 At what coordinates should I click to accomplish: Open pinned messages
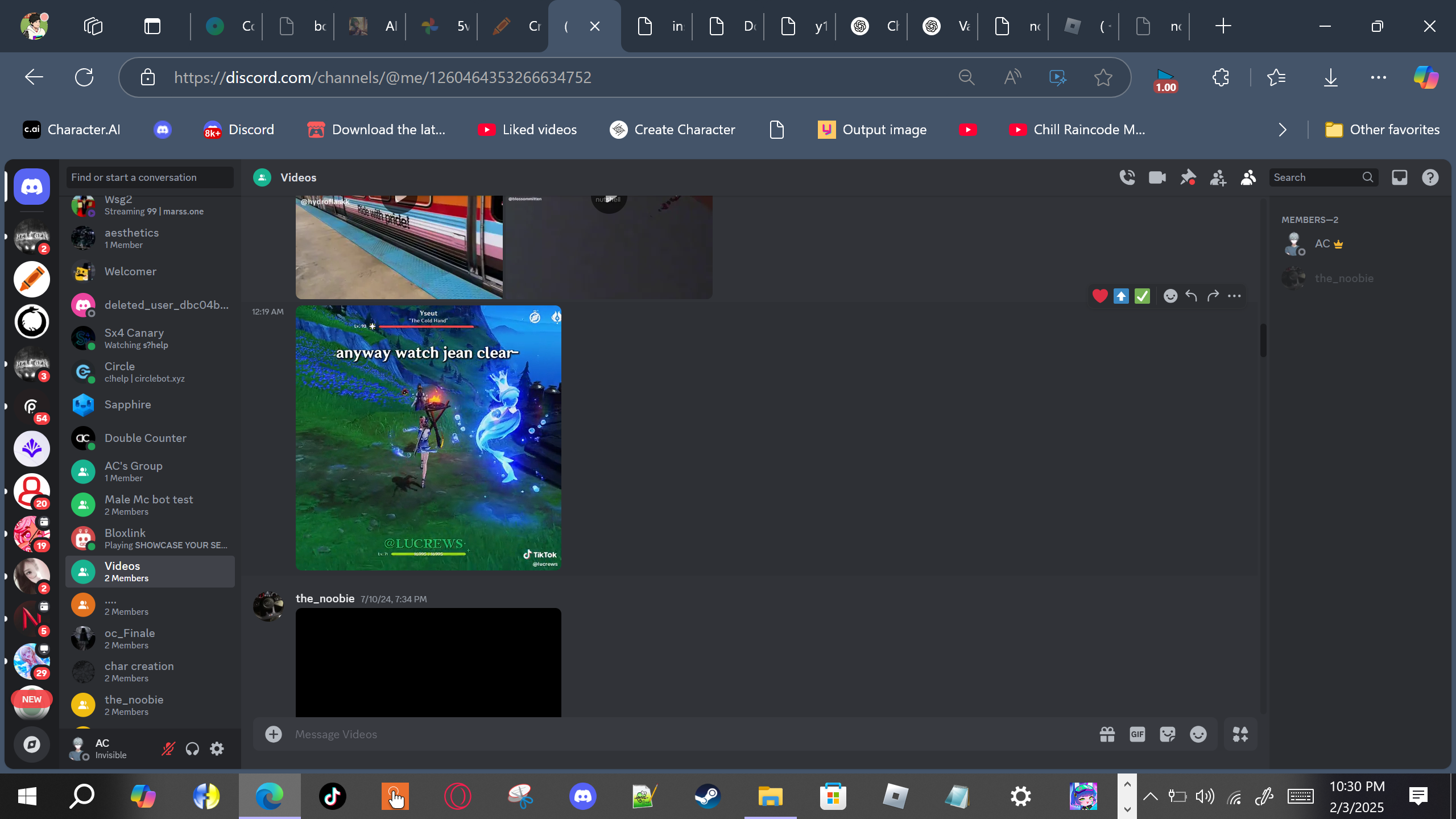point(1188,177)
